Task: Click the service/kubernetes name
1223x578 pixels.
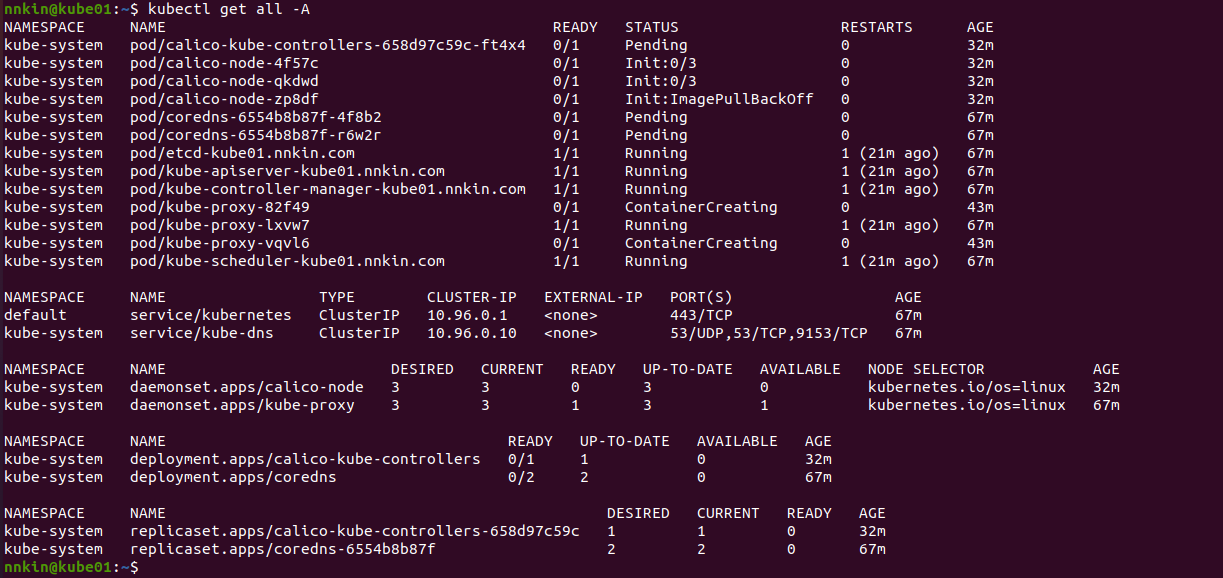Action: pos(211,315)
